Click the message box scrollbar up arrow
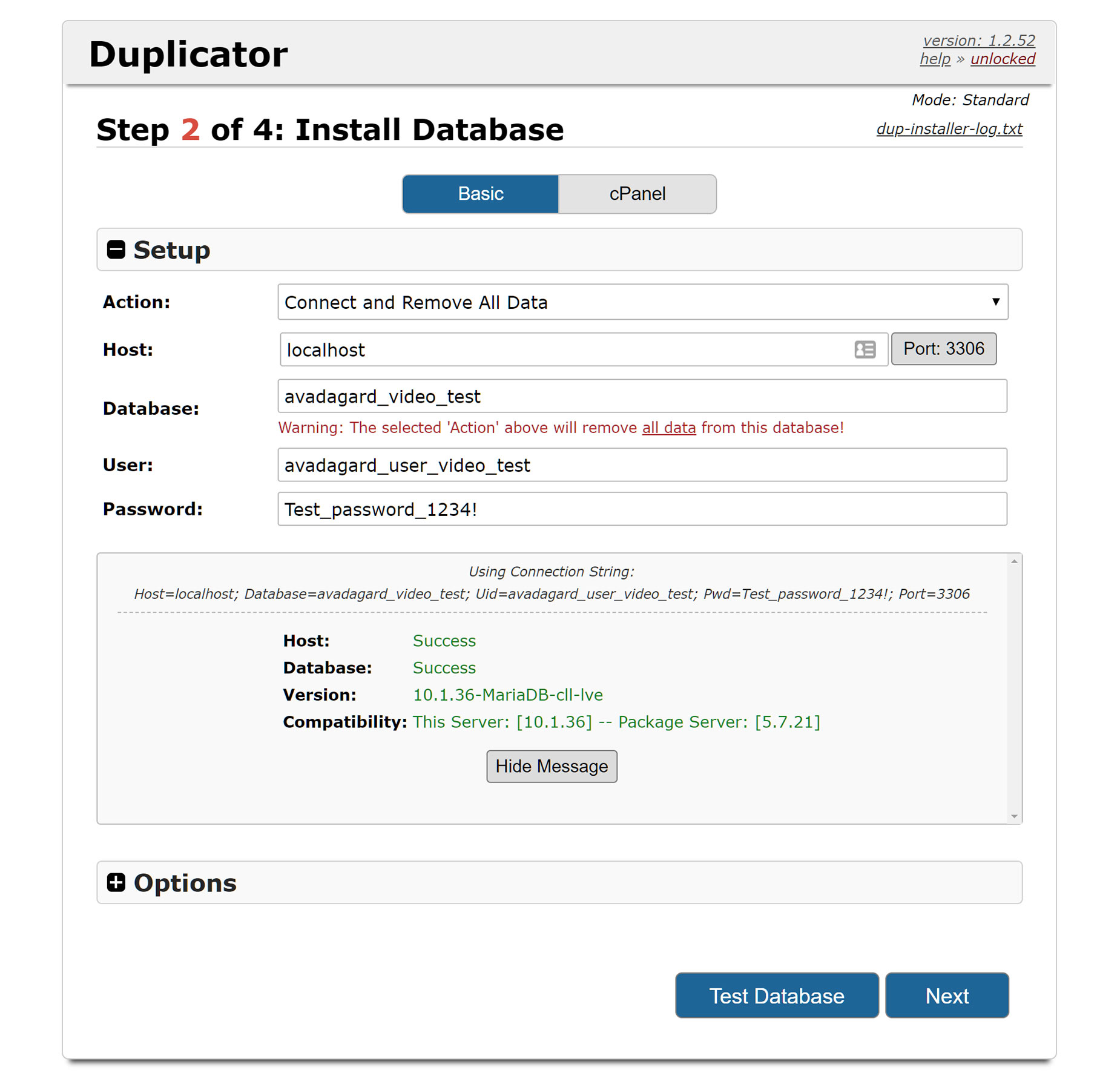Viewport: 1120px width, 1090px height. point(1014,561)
